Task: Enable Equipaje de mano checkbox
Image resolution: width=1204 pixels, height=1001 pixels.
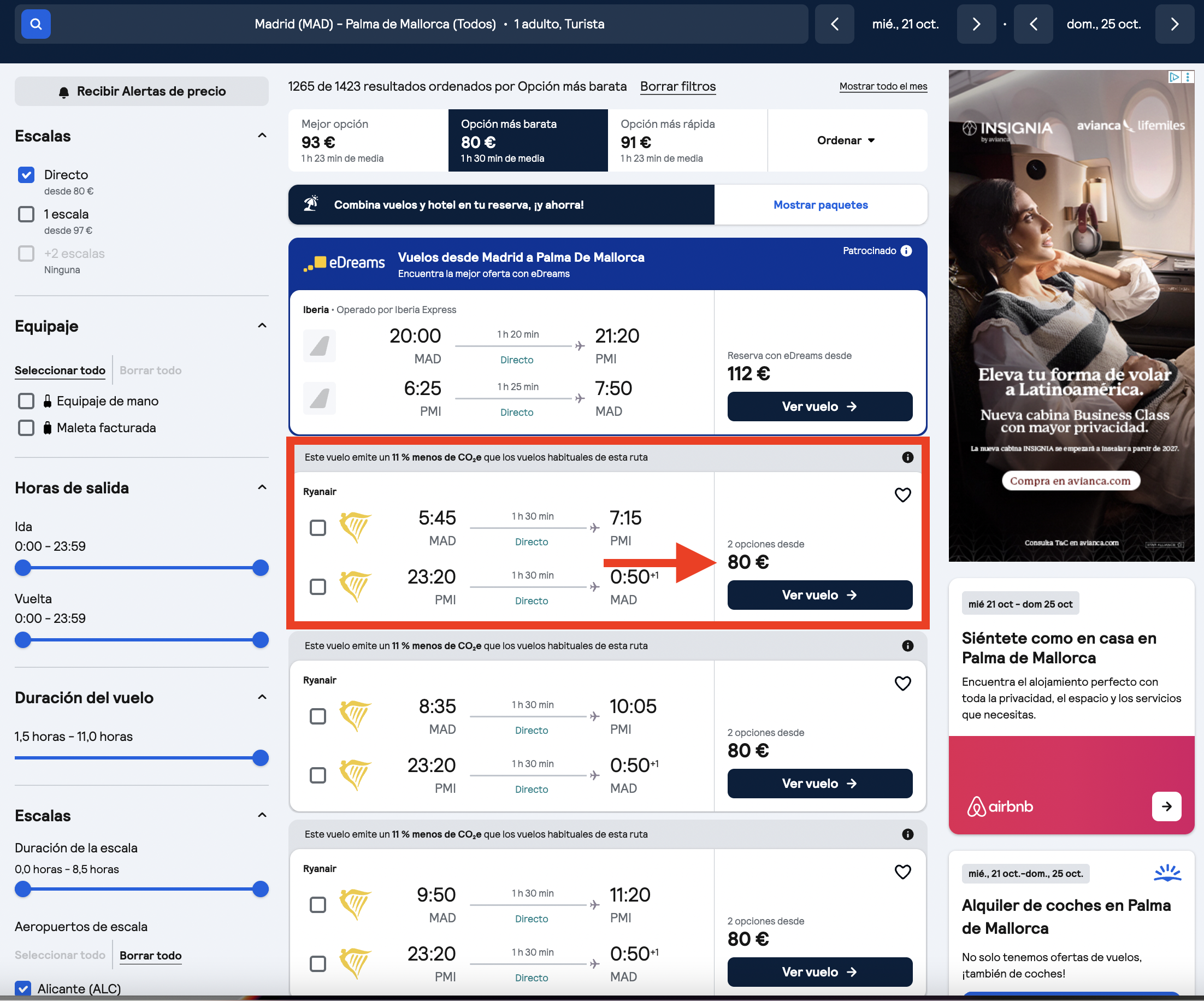Action: (26, 401)
